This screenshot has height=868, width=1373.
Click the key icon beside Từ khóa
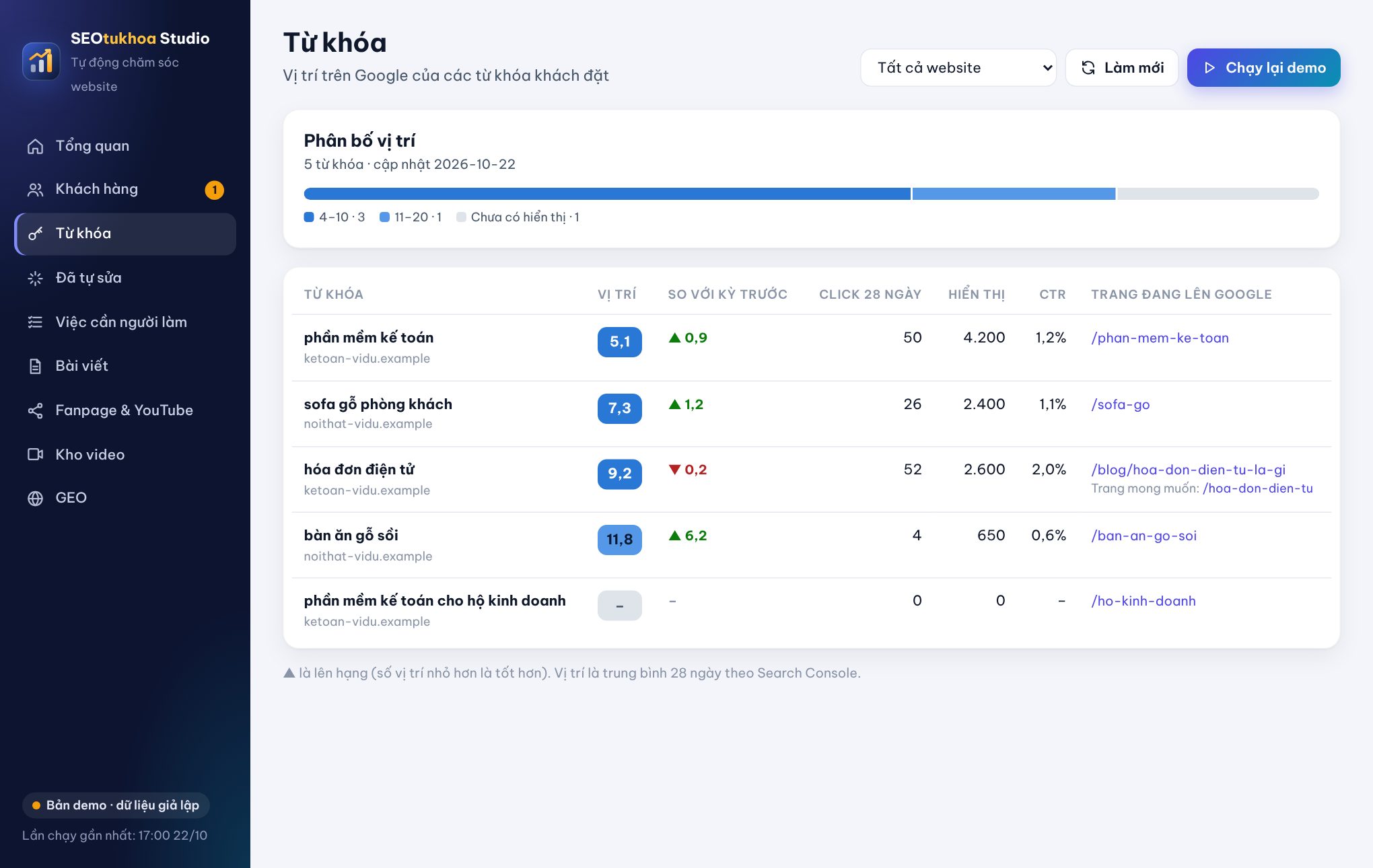(35, 233)
